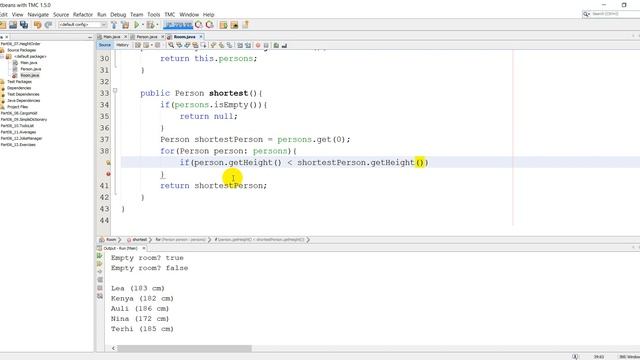The image size is (640, 360).
Task: Click the Redo arrow in the main toolbar
Action: [x=48, y=25]
